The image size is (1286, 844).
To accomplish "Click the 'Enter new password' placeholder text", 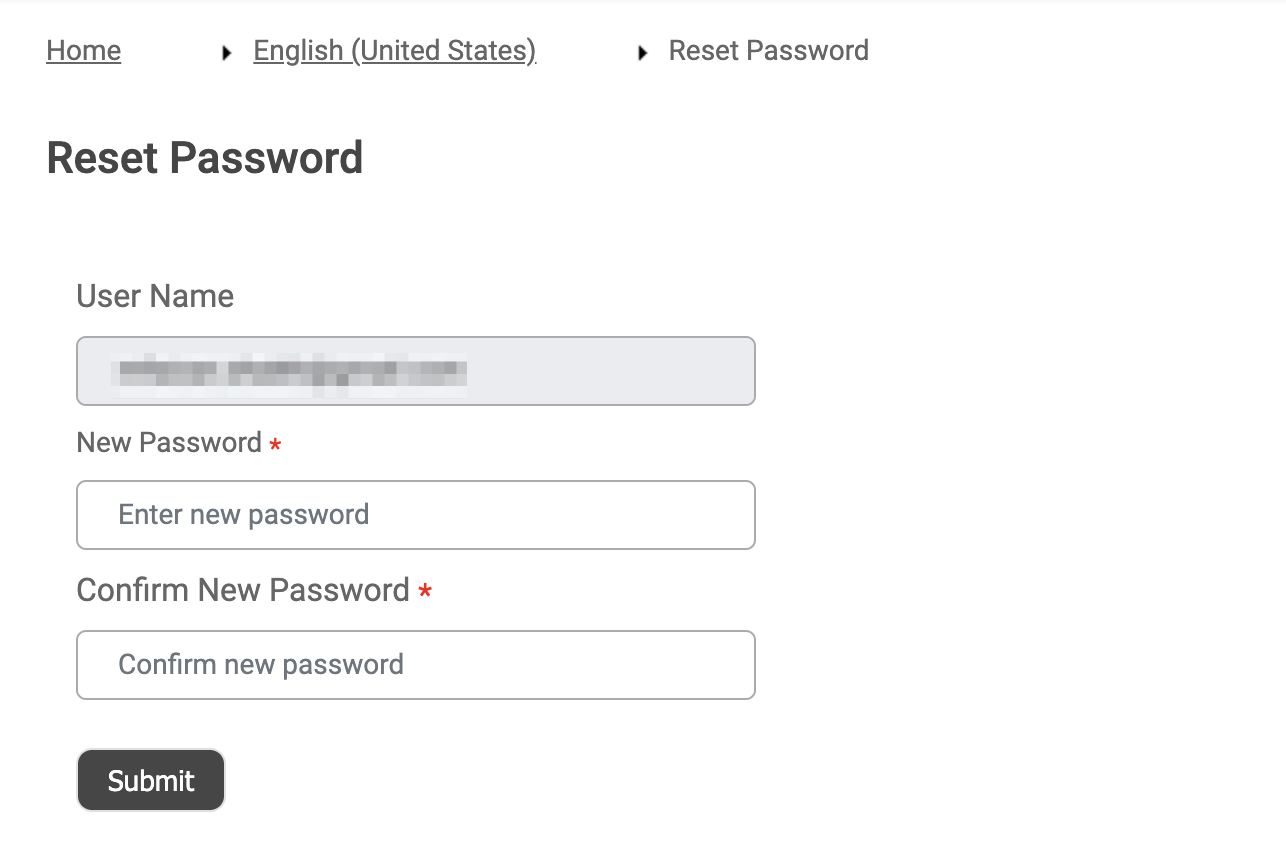I will 244,515.
